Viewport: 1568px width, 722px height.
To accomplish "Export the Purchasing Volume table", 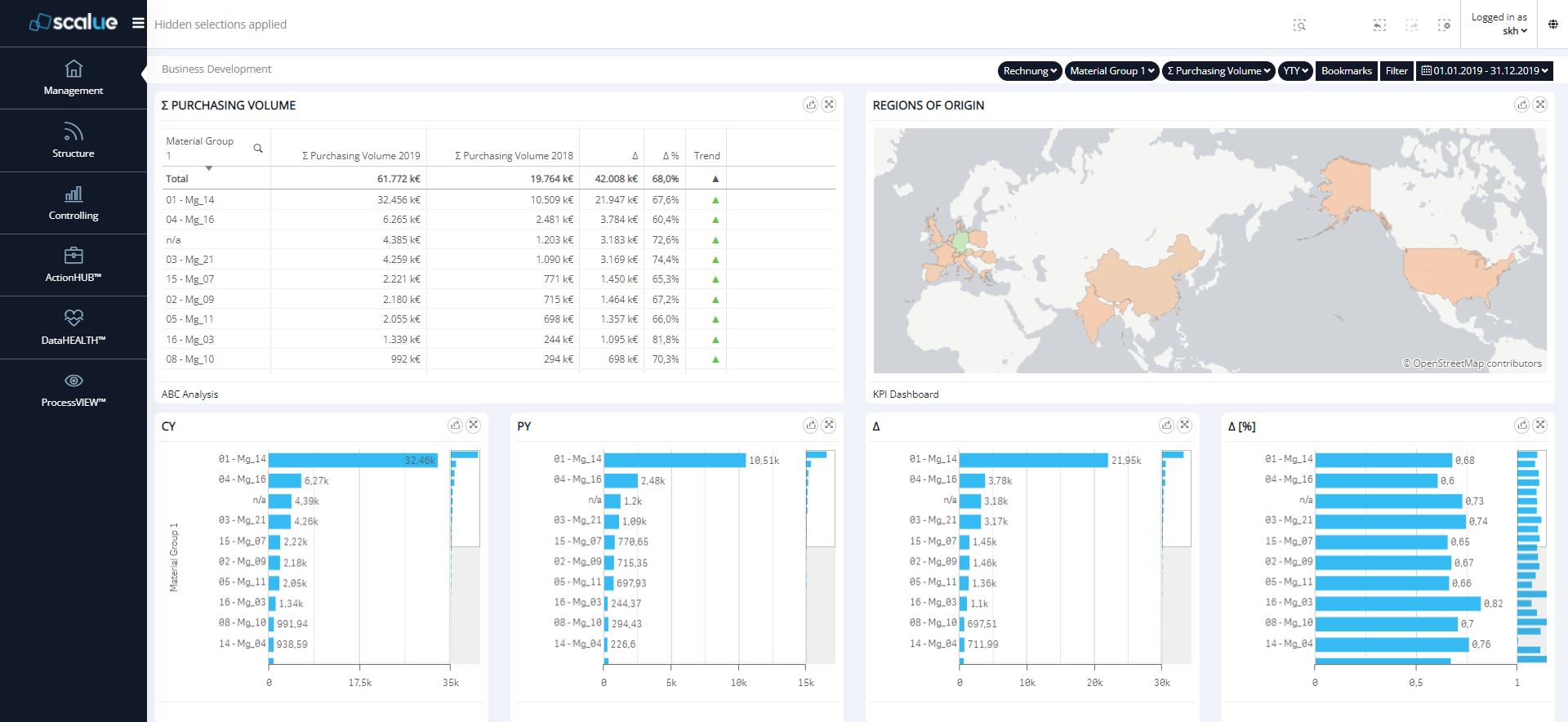I will coord(810,105).
